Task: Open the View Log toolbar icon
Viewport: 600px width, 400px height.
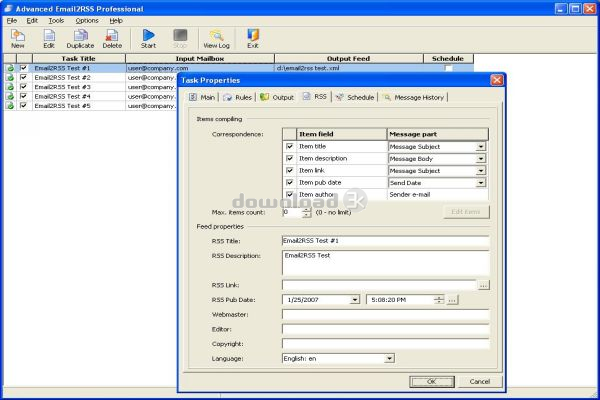Action: (217, 39)
